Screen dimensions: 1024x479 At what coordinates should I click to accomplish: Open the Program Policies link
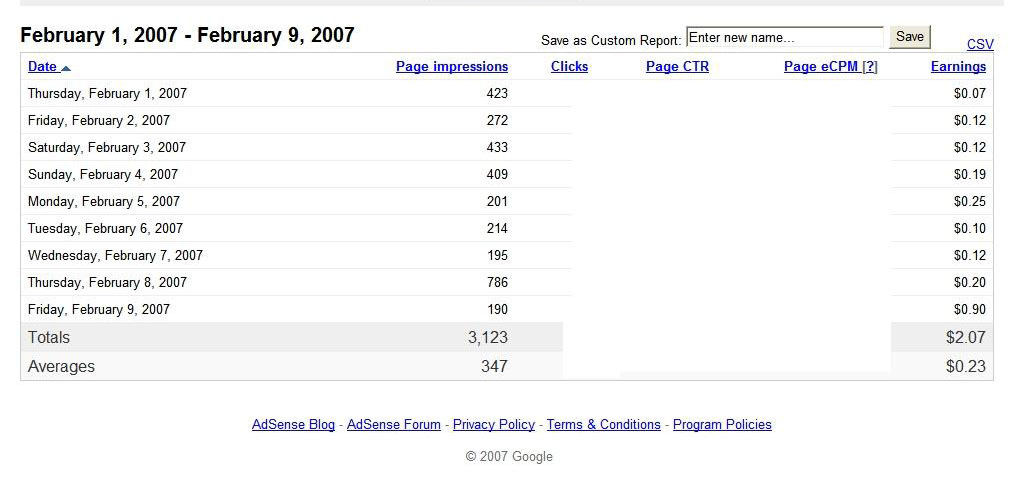pos(722,425)
